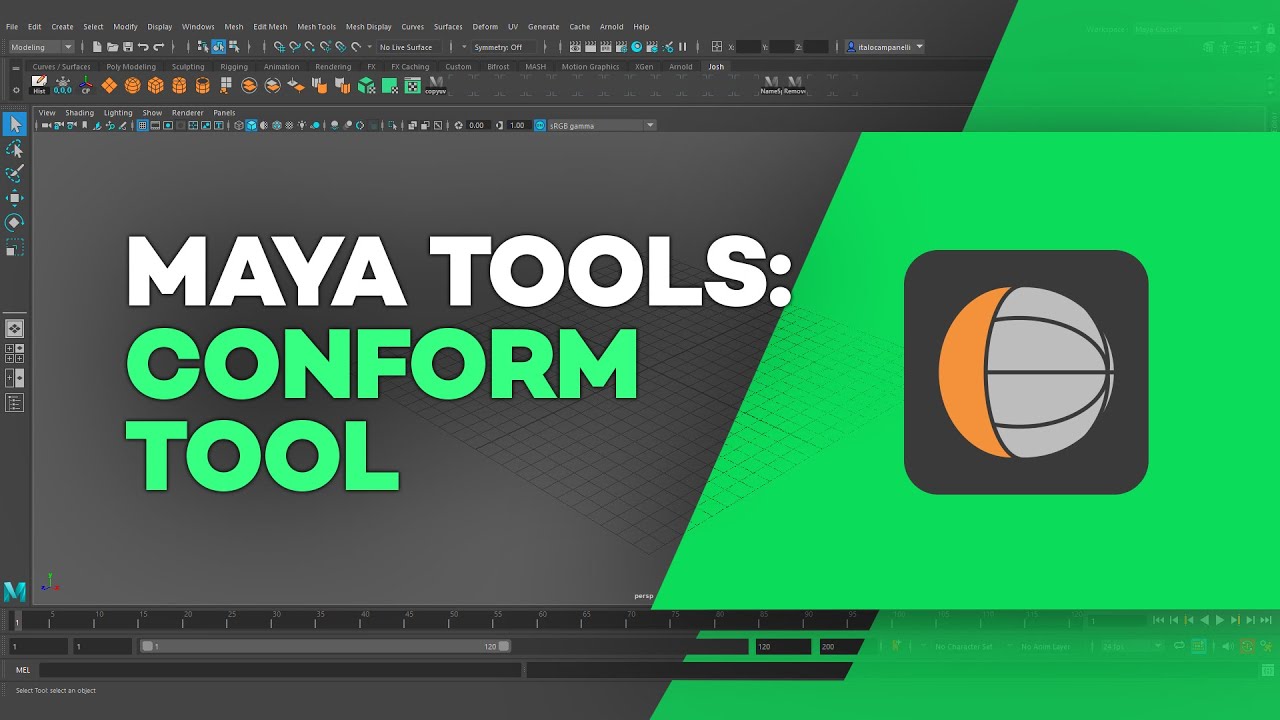
Task: Open the viewport Renderer menu
Action: (x=187, y=113)
